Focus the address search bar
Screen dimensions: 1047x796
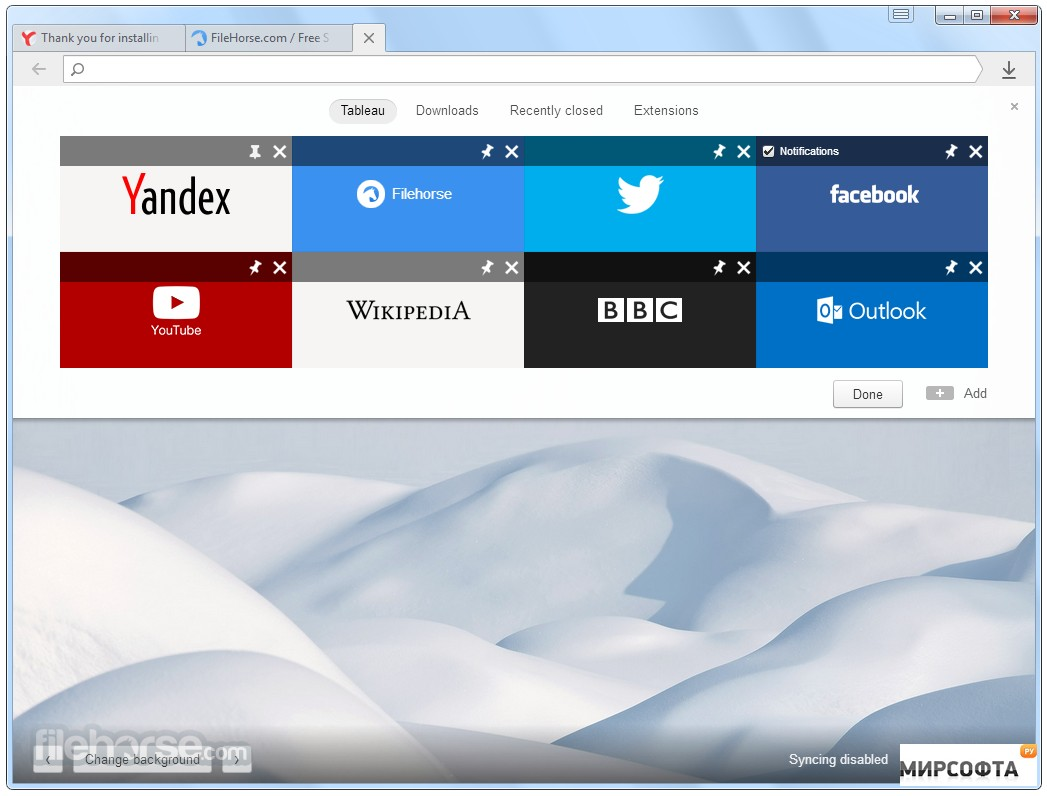coord(523,69)
